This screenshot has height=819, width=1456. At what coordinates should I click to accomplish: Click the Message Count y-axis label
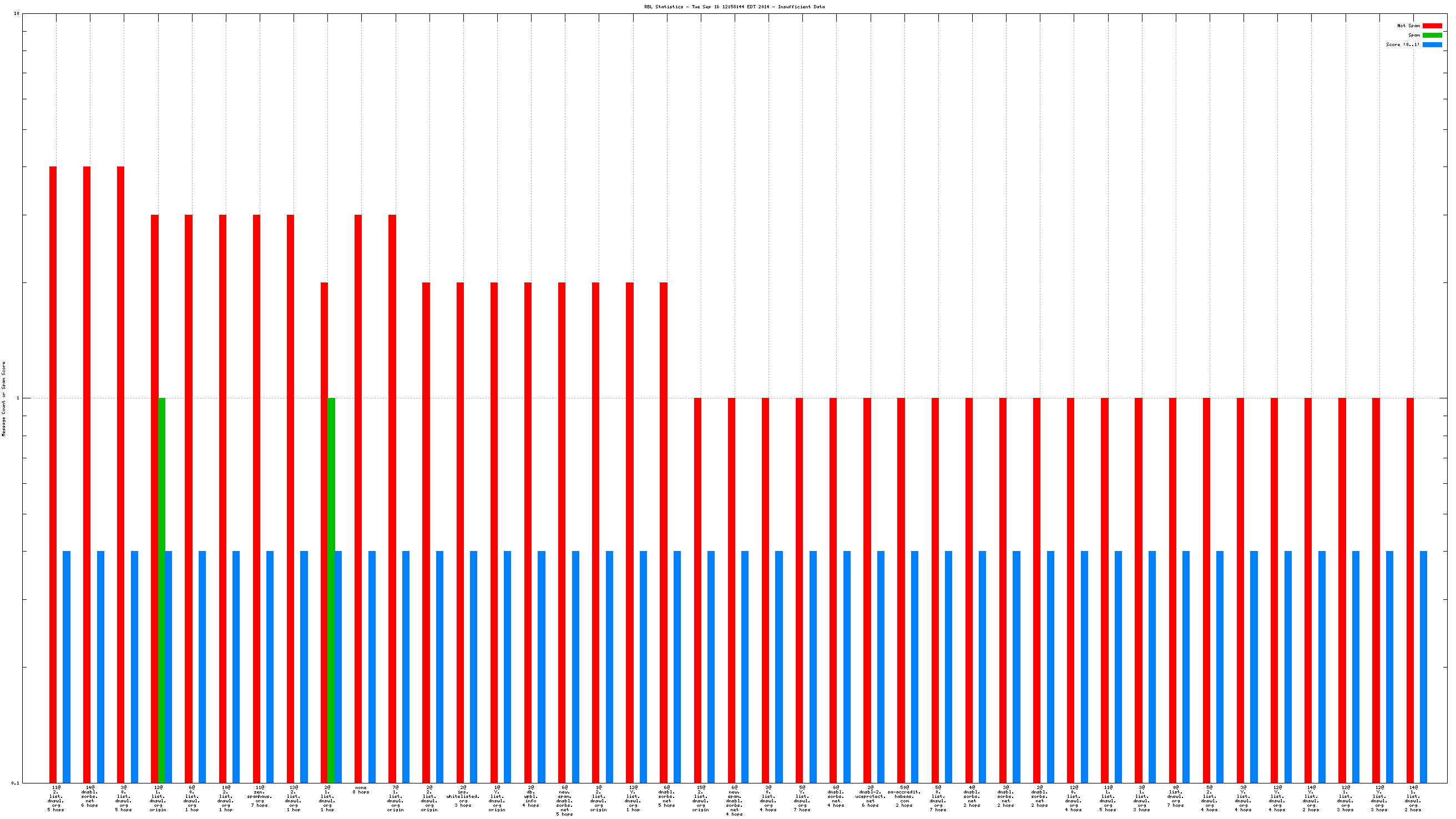pos(4,399)
